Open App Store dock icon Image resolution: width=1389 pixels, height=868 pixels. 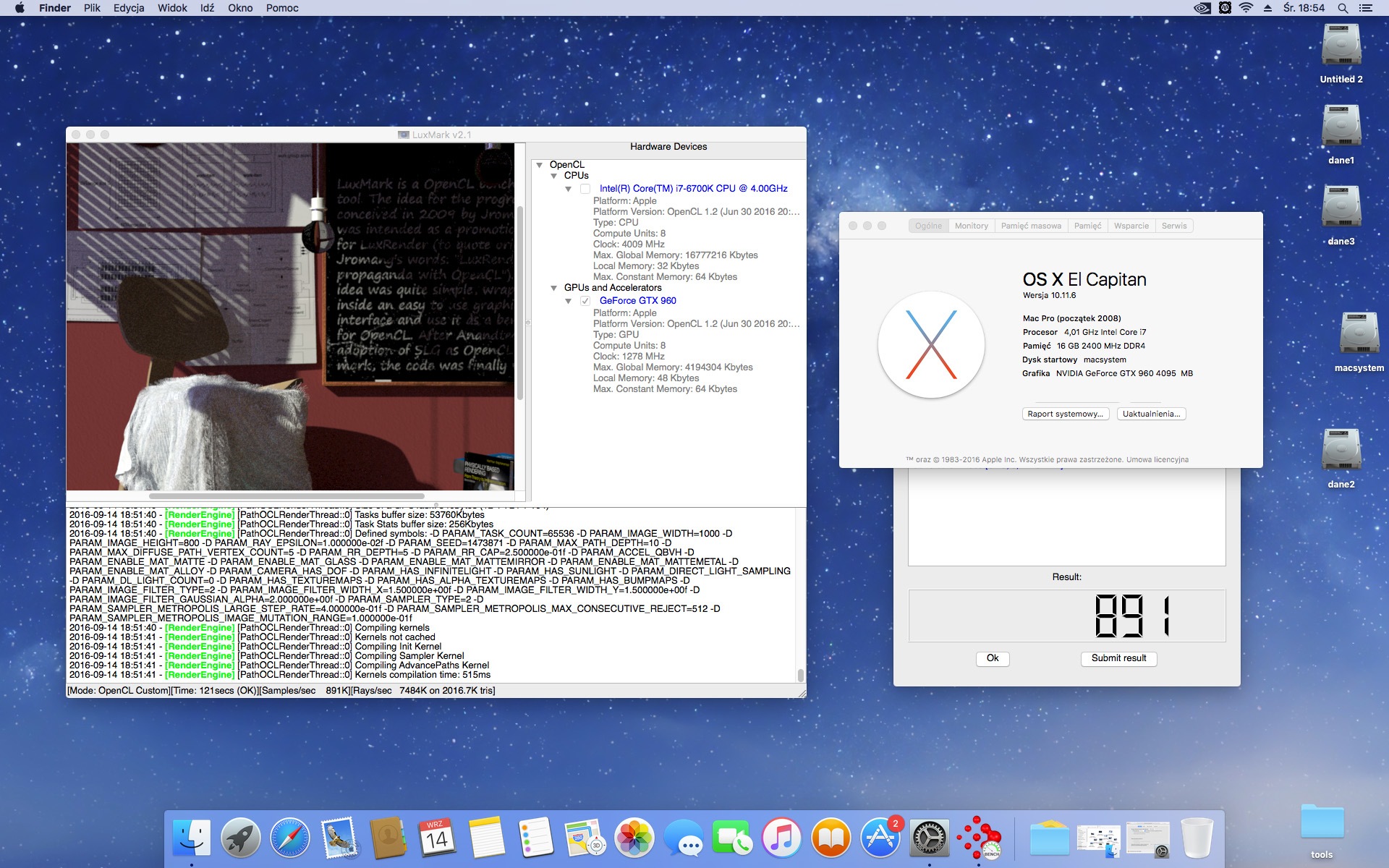pos(880,839)
